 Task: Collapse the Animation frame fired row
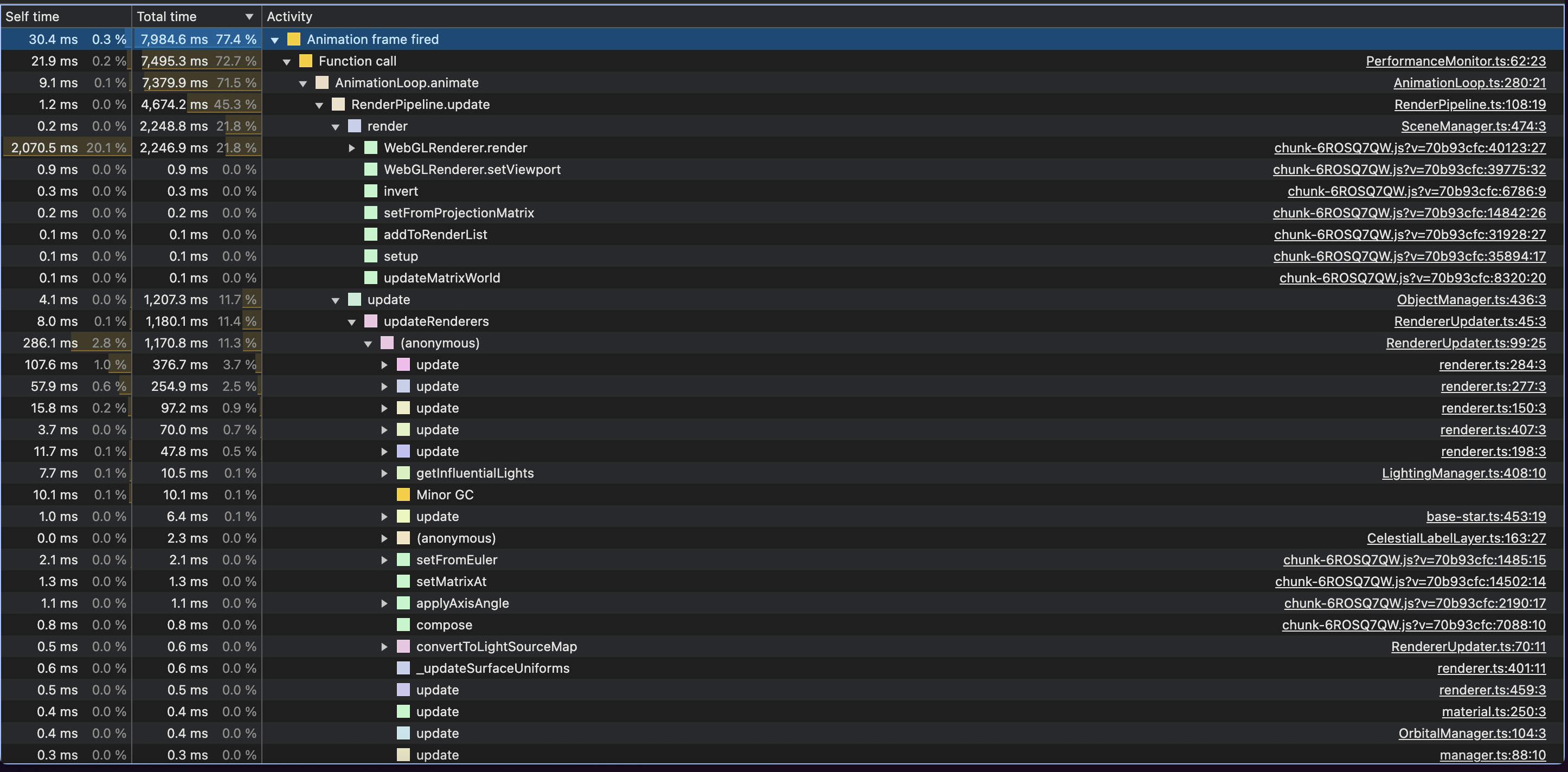(x=274, y=40)
